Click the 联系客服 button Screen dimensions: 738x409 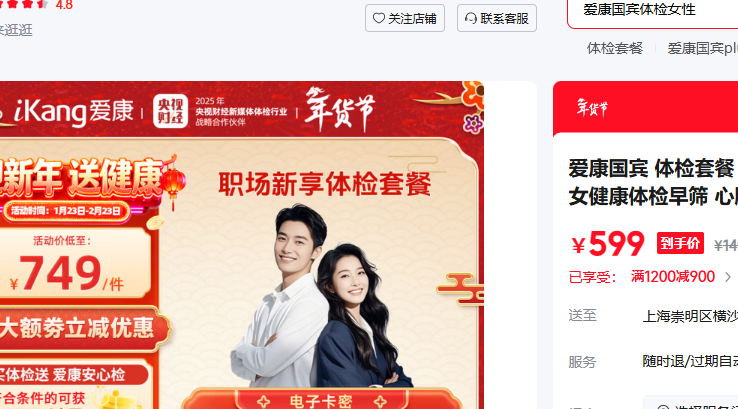[497, 18]
